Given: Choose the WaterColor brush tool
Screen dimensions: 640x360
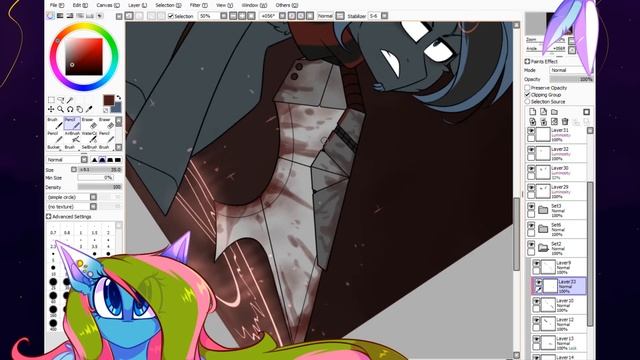Looking at the screenshot, I should coord(89,137).
